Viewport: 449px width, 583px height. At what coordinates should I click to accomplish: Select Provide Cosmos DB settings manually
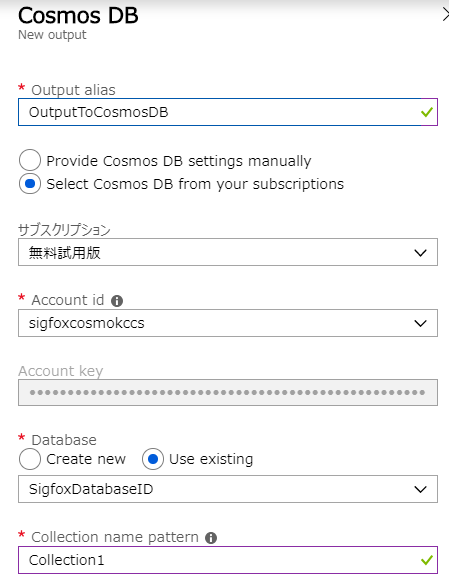click(x=30, y=160)
